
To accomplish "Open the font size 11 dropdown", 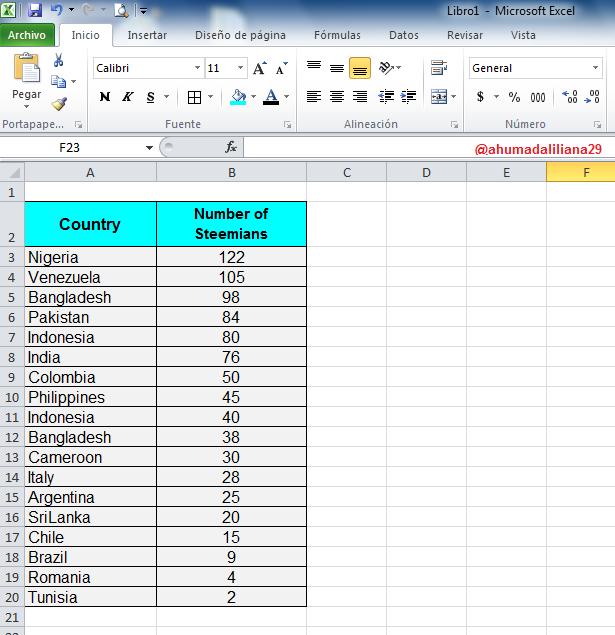I will (x=240, y=68).
